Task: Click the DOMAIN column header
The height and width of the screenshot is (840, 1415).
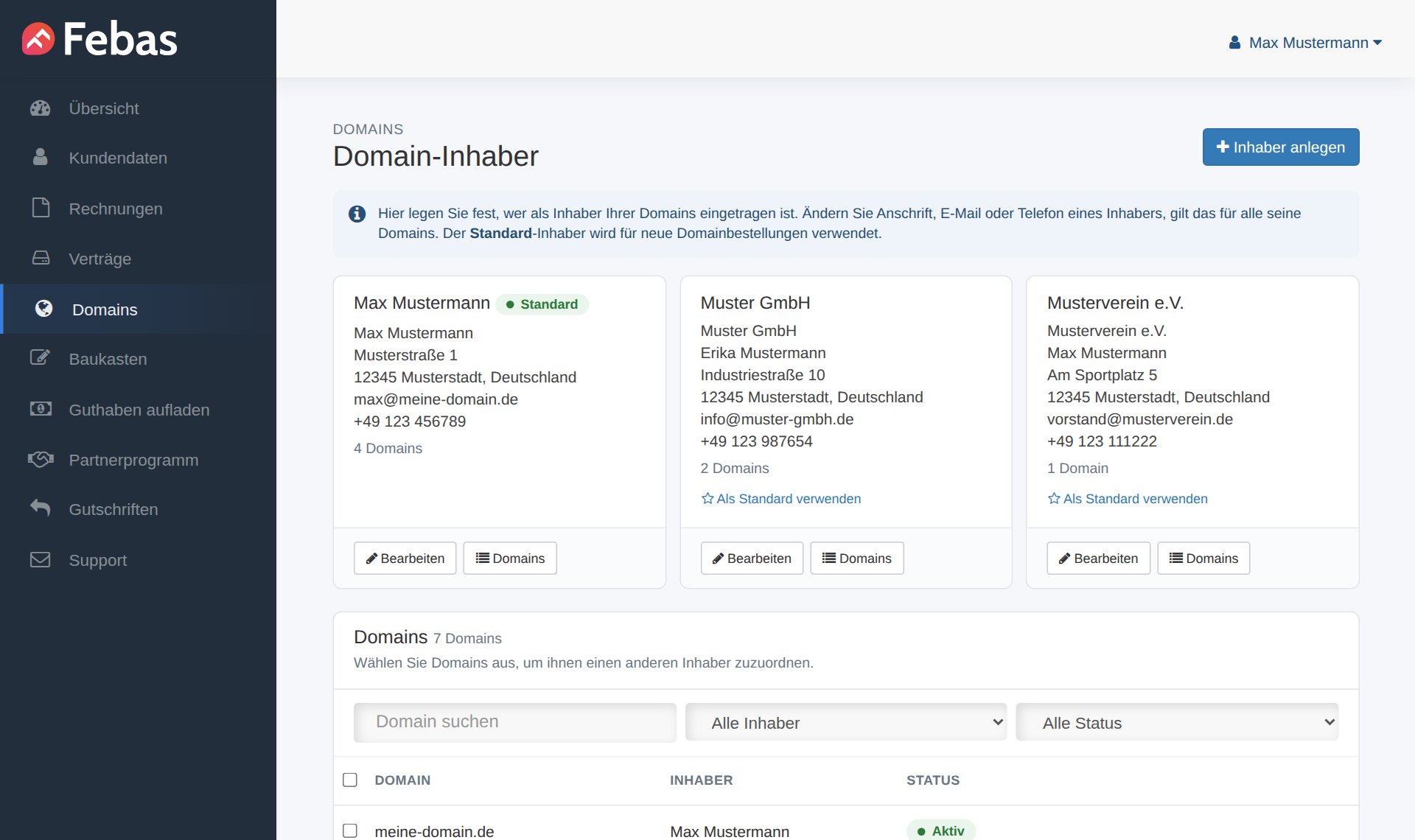Action: coord(402,780)
